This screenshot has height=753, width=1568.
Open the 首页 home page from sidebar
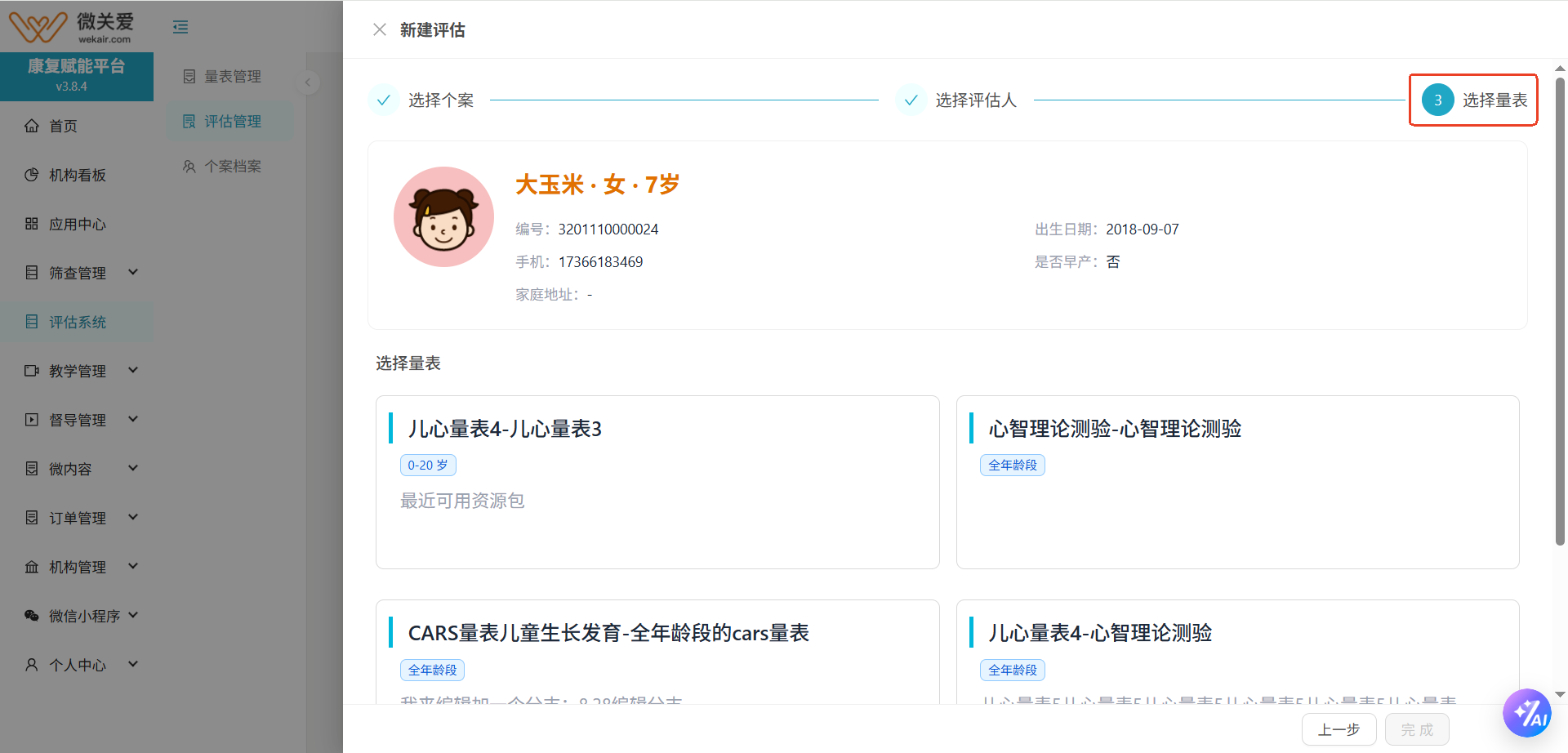[x=31, y=126]
